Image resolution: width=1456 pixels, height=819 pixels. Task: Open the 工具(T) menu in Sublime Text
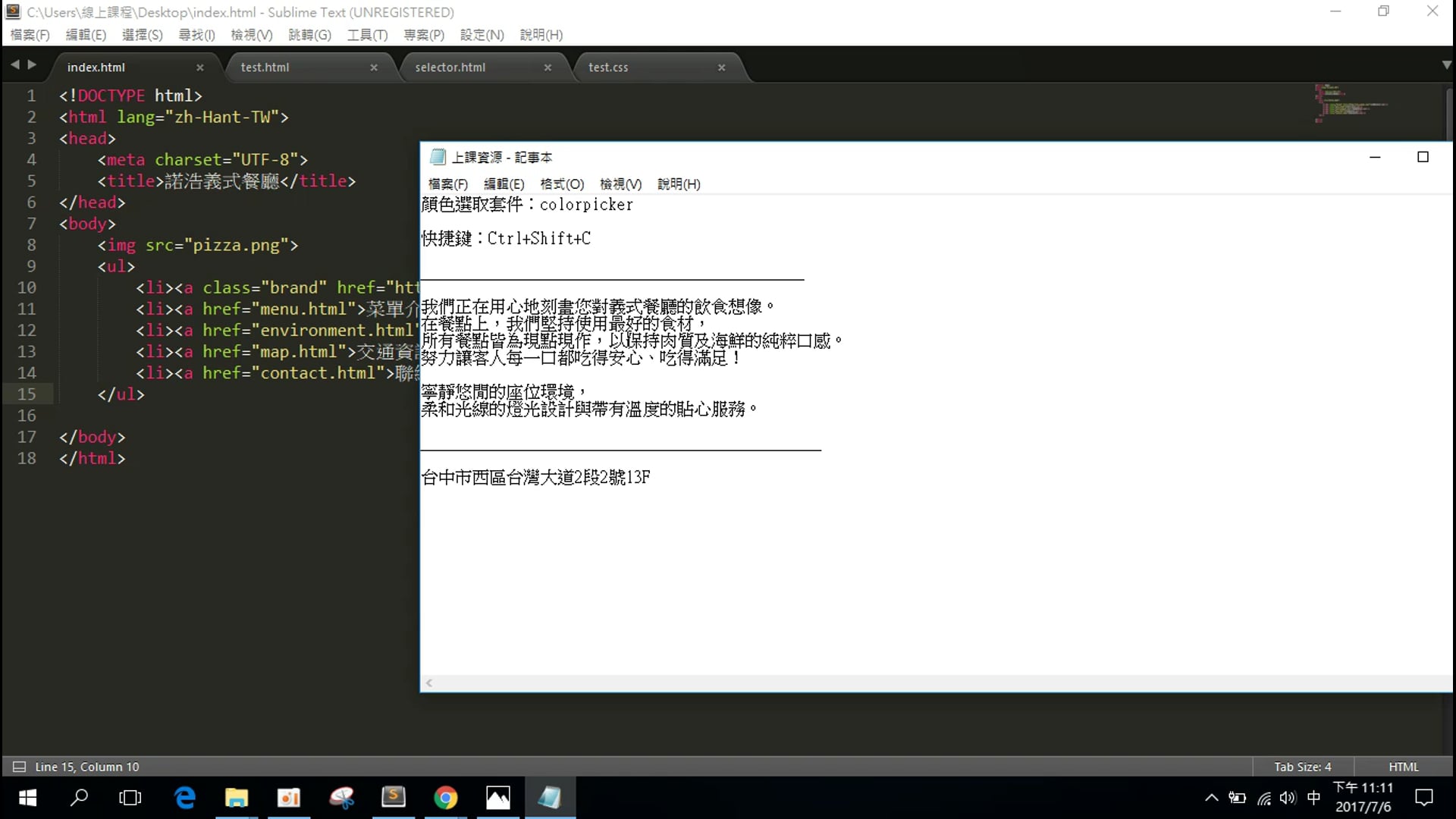[x=368, y=35]
